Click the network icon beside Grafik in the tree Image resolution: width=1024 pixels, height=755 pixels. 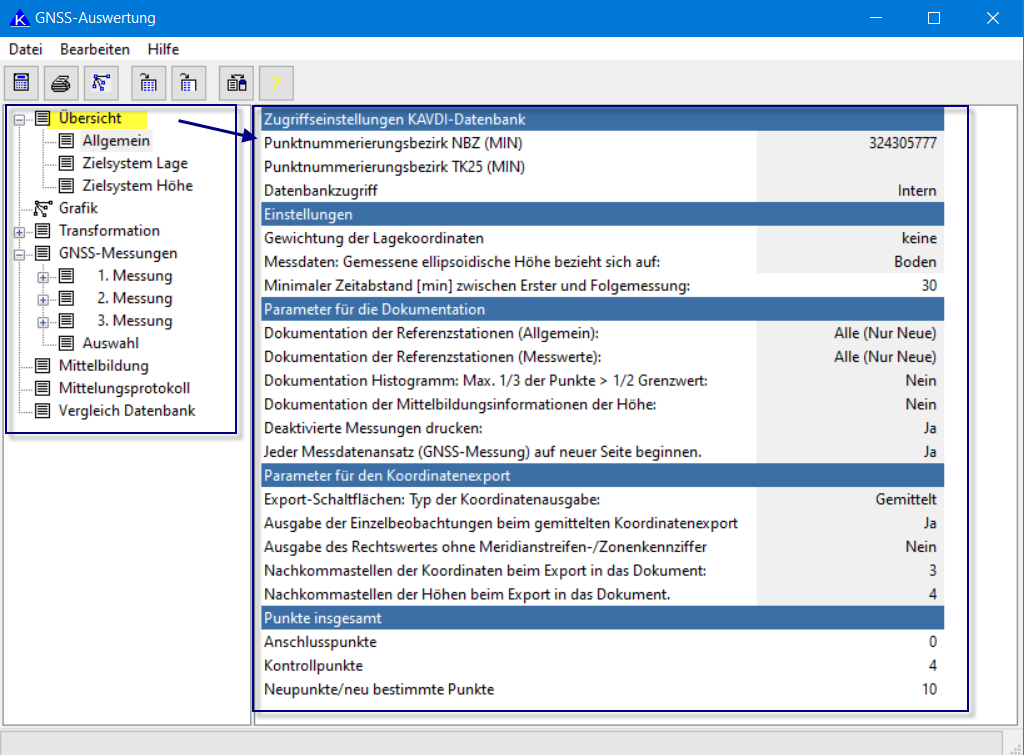point(43,208)
